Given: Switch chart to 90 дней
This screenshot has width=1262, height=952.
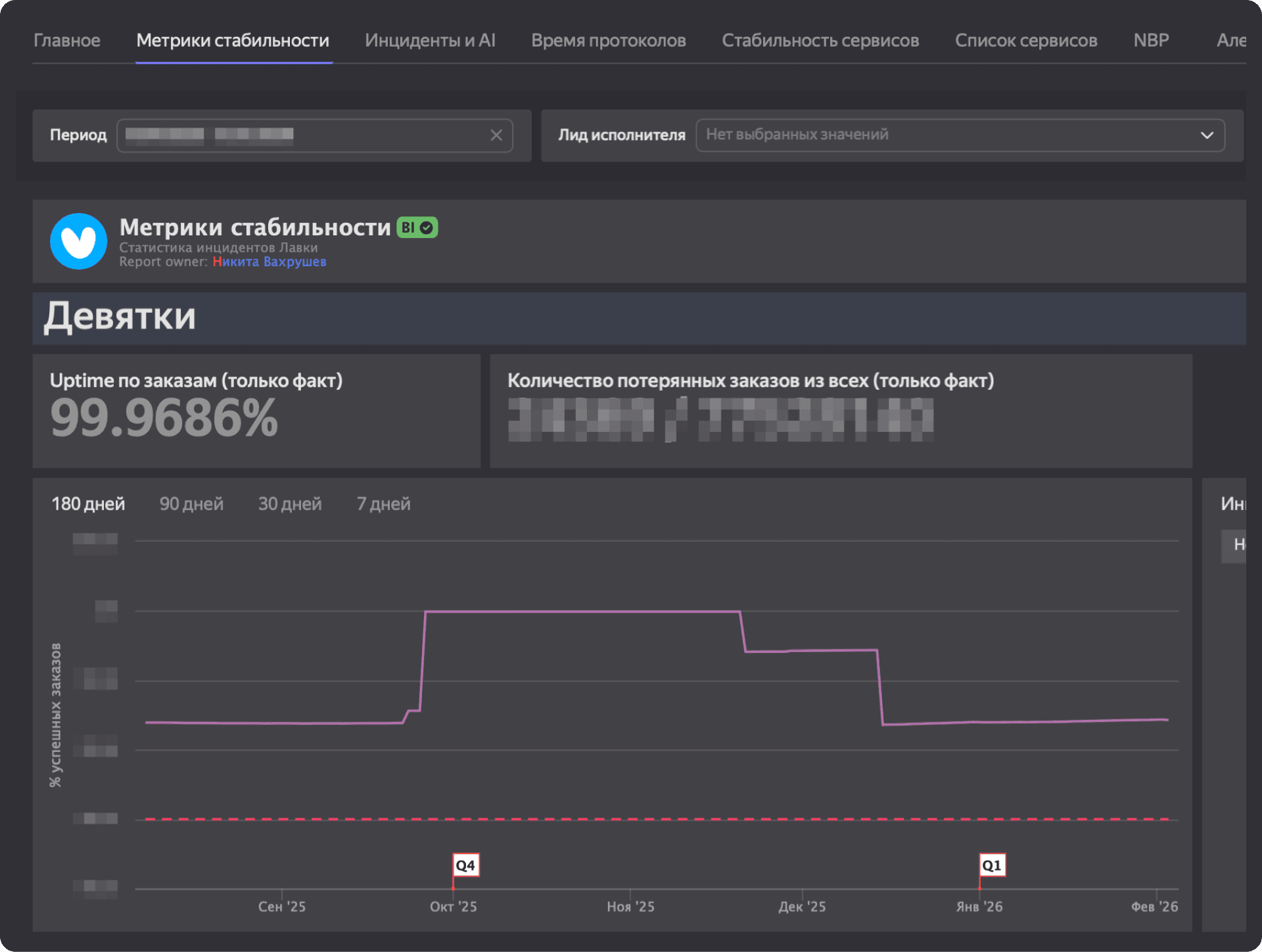Looking at the screenshot, I should (191, 504).
